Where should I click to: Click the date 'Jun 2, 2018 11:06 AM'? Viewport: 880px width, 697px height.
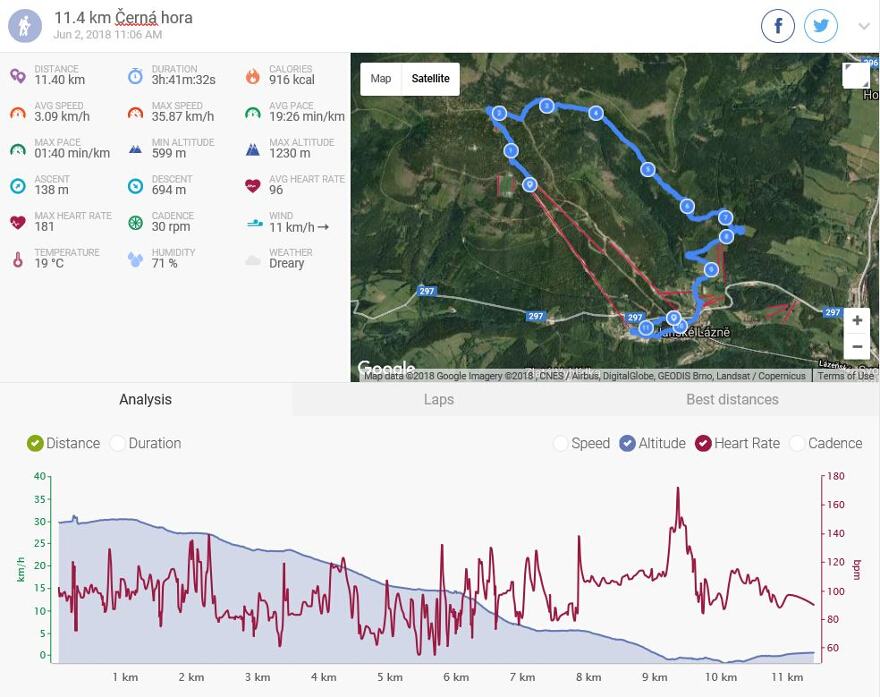tap(108, 35)
